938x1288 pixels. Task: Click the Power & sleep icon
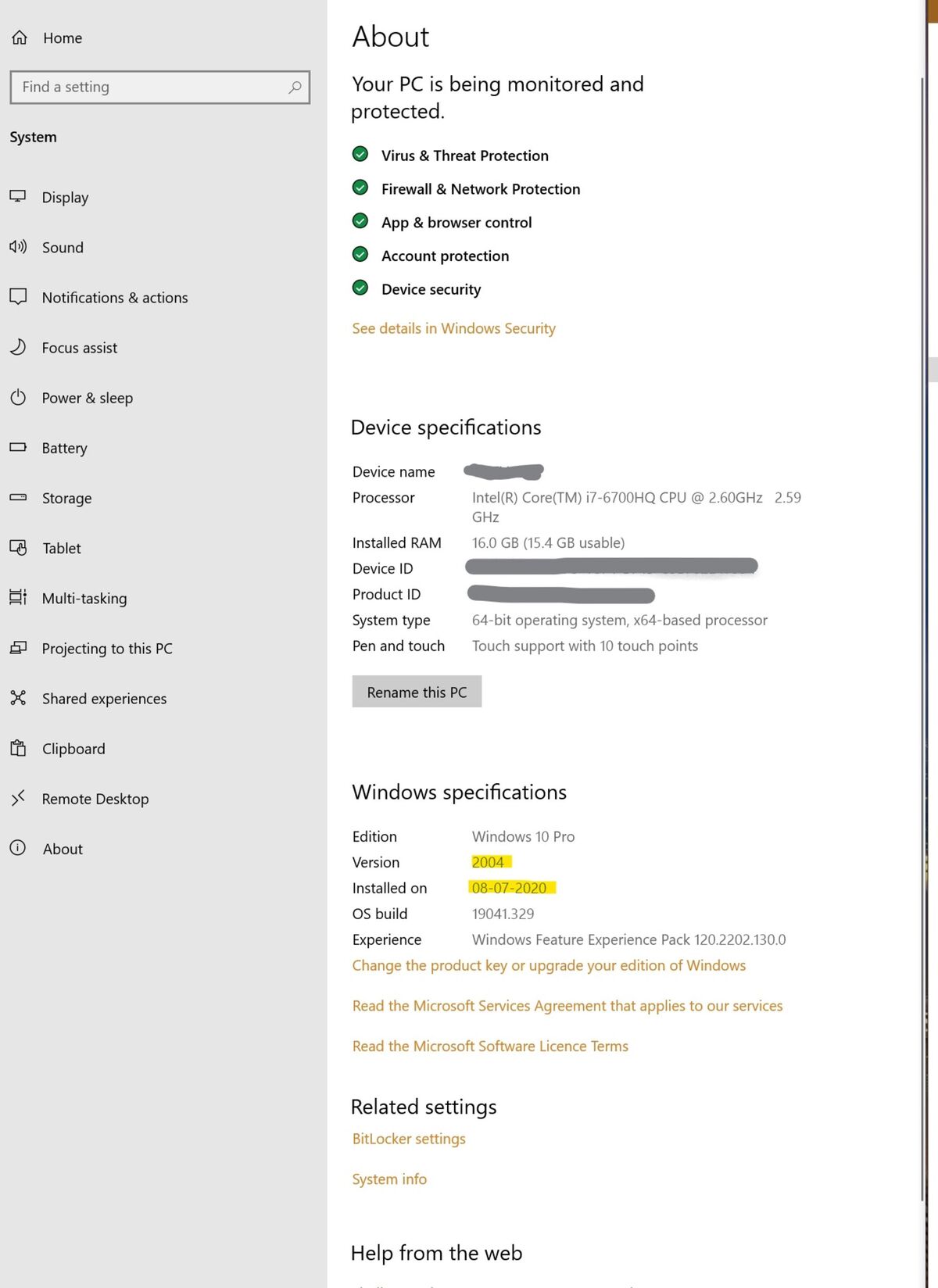18,397
